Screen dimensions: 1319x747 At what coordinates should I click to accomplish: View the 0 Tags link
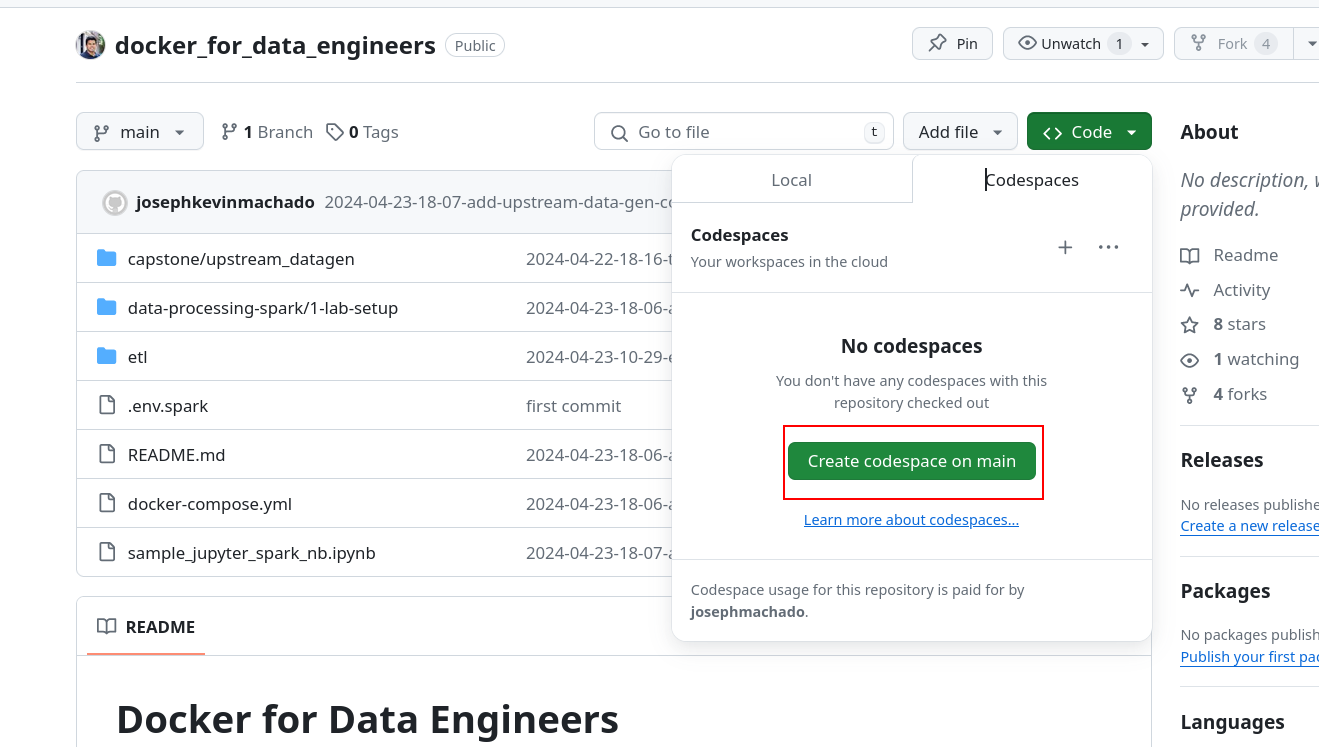tap(362, 132)
